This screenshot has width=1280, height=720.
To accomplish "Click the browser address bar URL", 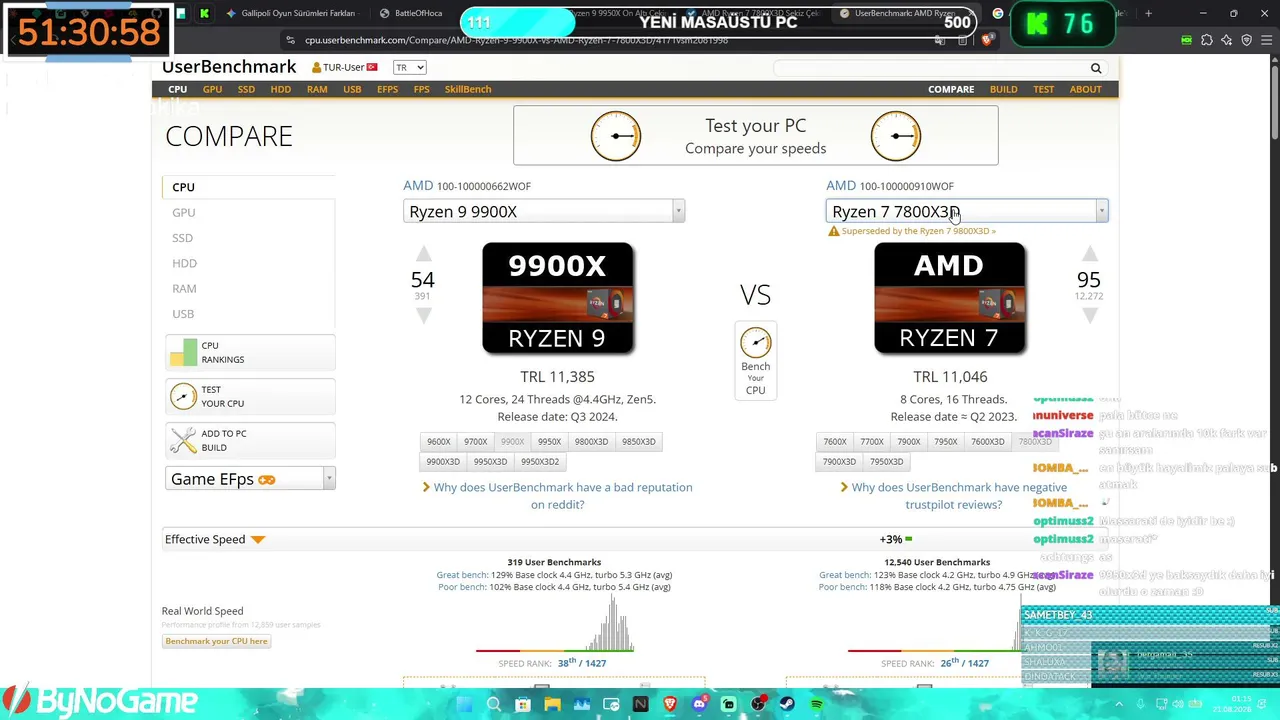I will click(517, 40).
